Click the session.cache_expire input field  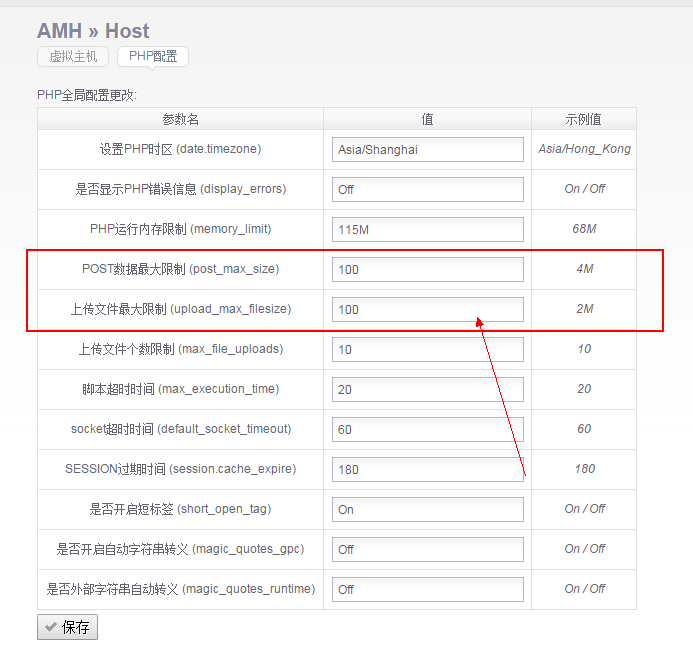click(x=428, y=469)
